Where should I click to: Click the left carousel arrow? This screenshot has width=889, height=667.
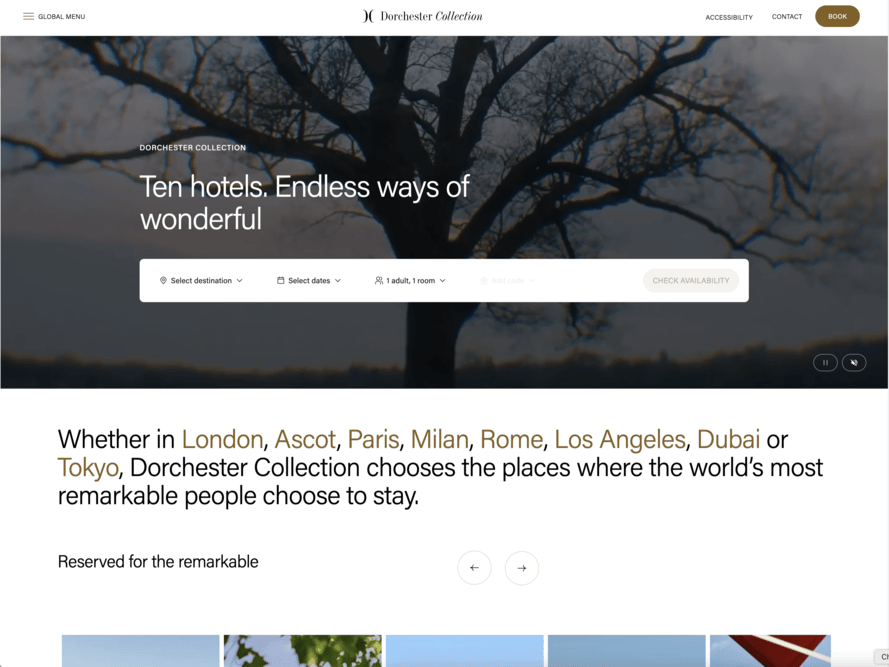pyautogui.click(x=474, y=567)
